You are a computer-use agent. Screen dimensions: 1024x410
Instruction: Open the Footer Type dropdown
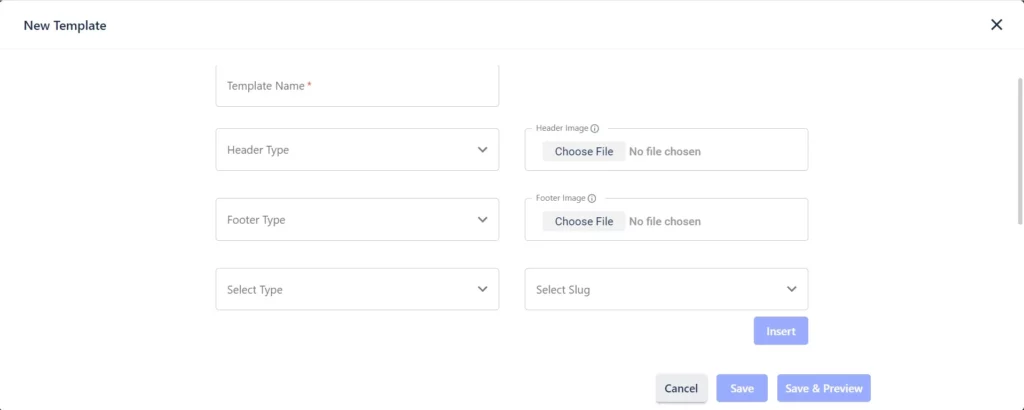pos(357,219)
